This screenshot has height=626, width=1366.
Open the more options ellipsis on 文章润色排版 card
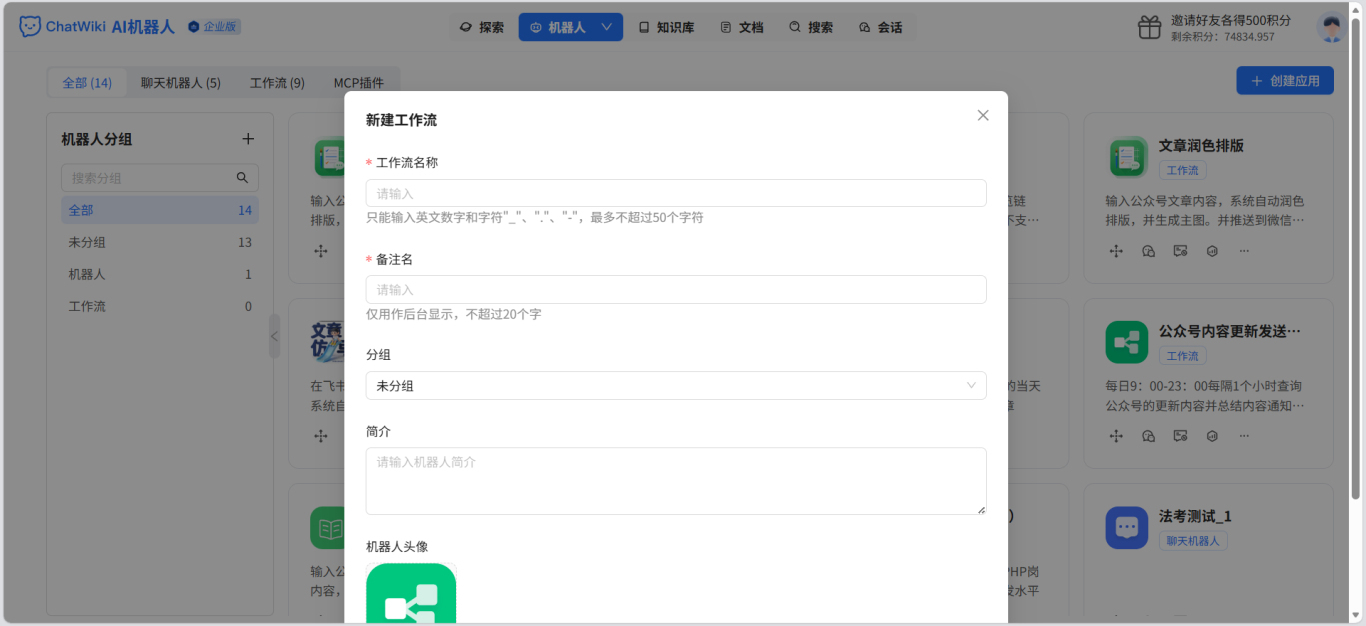point(1244,251)
